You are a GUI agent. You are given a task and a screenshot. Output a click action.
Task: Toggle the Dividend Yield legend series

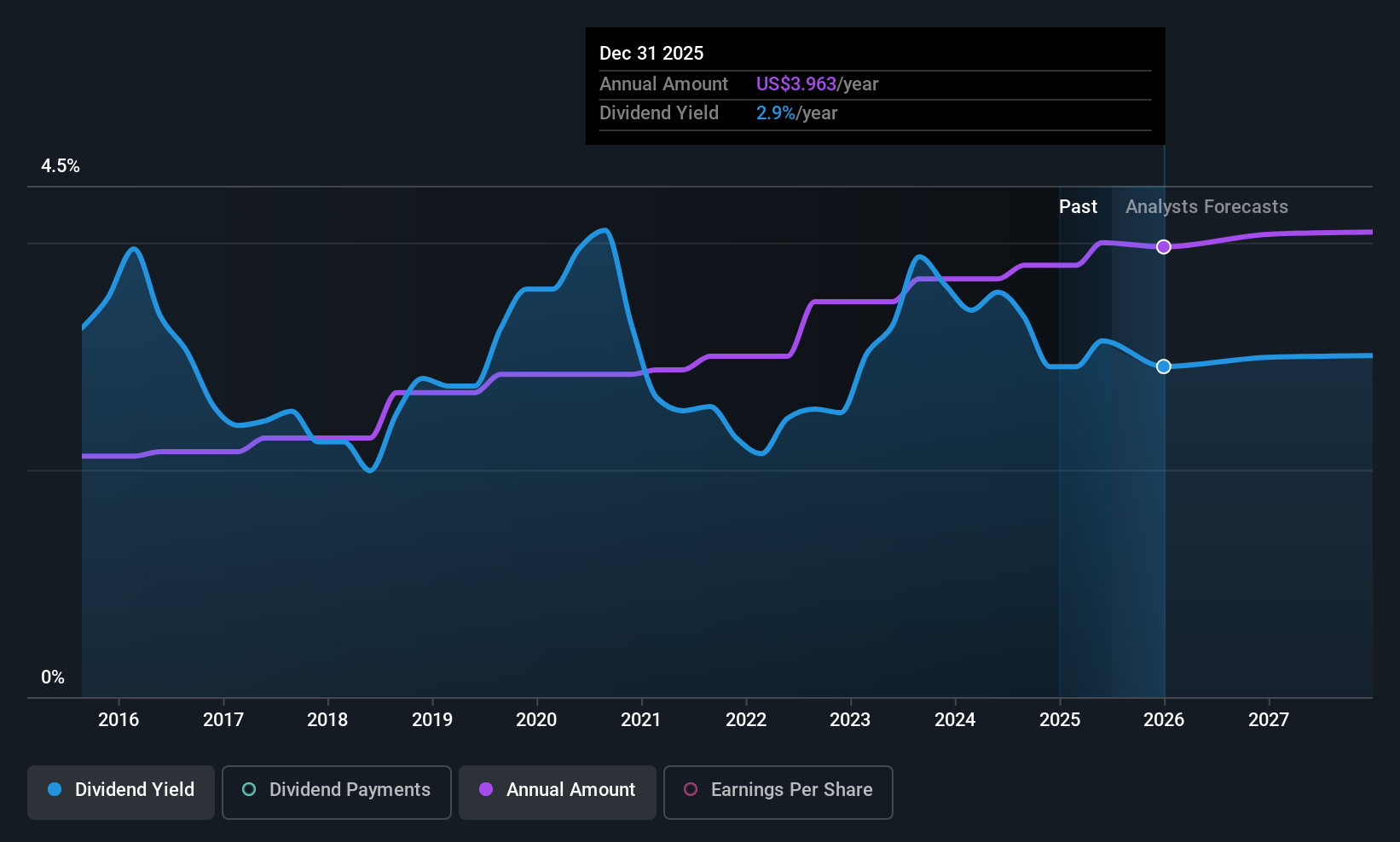[x=121, y=792]
